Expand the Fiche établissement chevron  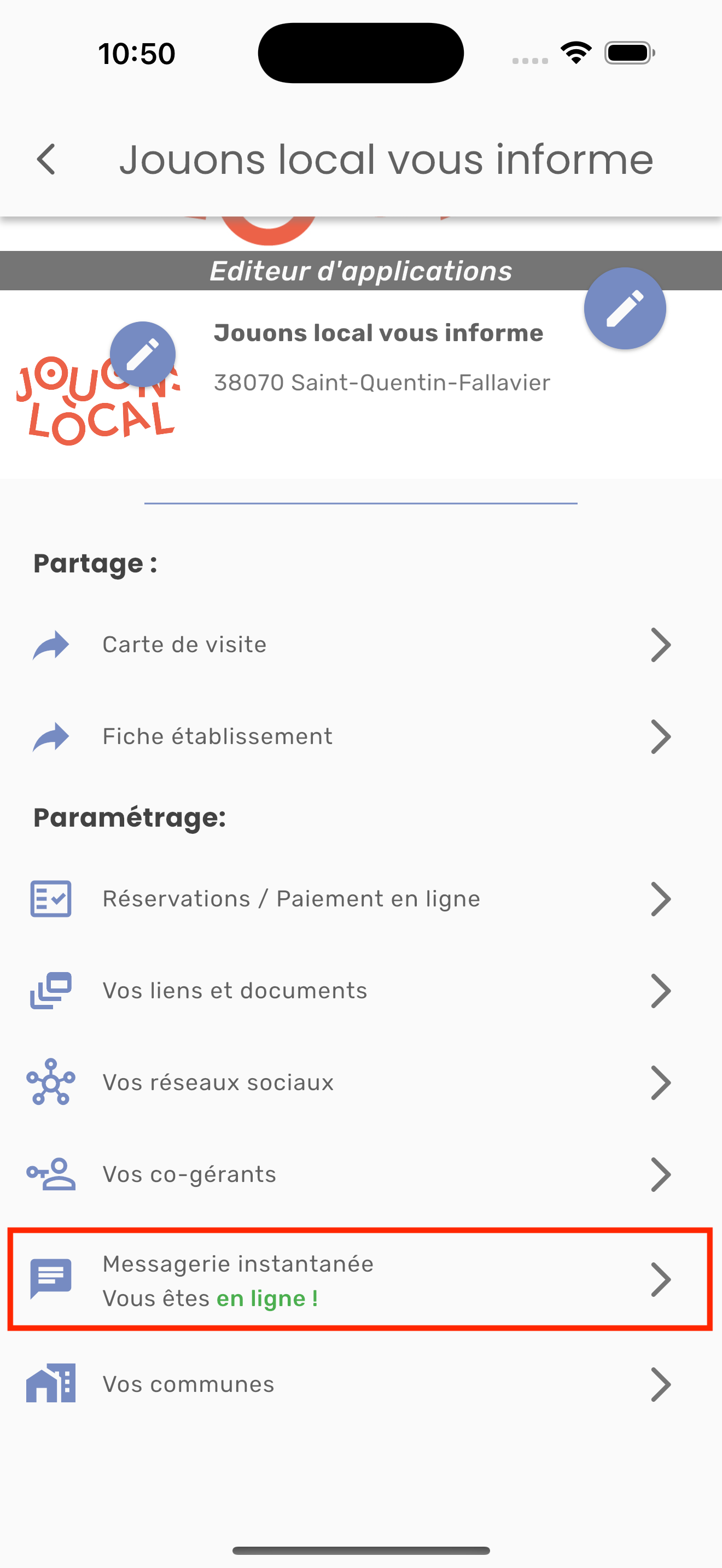[661, 736]
